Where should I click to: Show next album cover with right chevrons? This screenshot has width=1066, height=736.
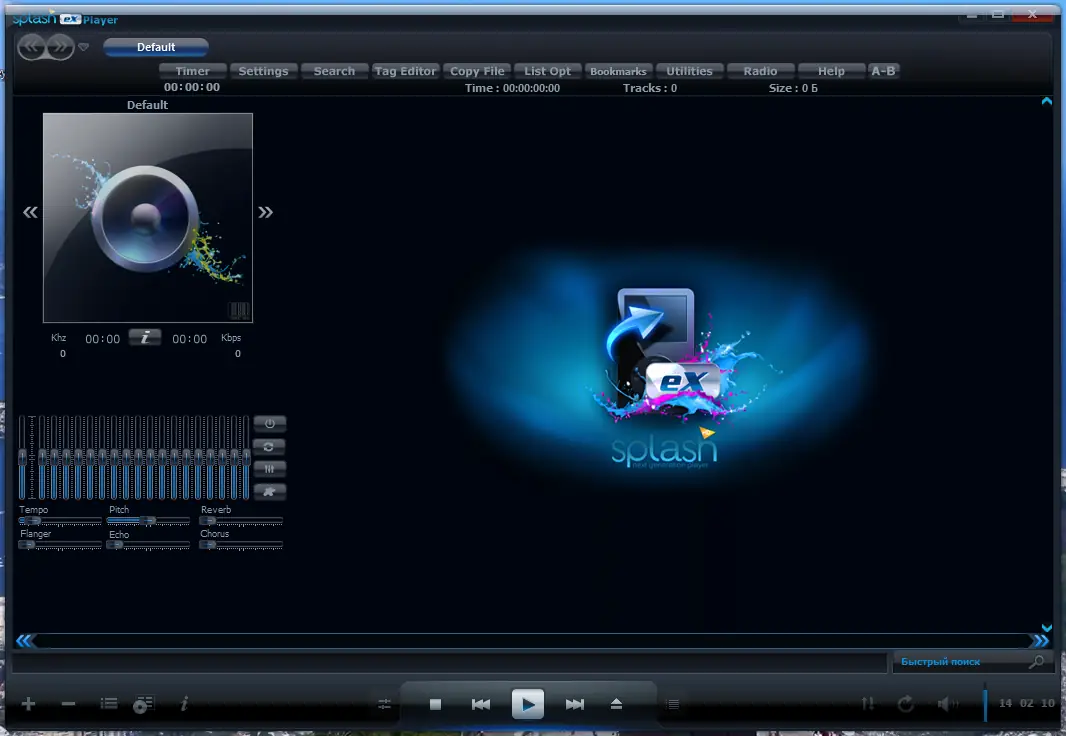point(265,213)
